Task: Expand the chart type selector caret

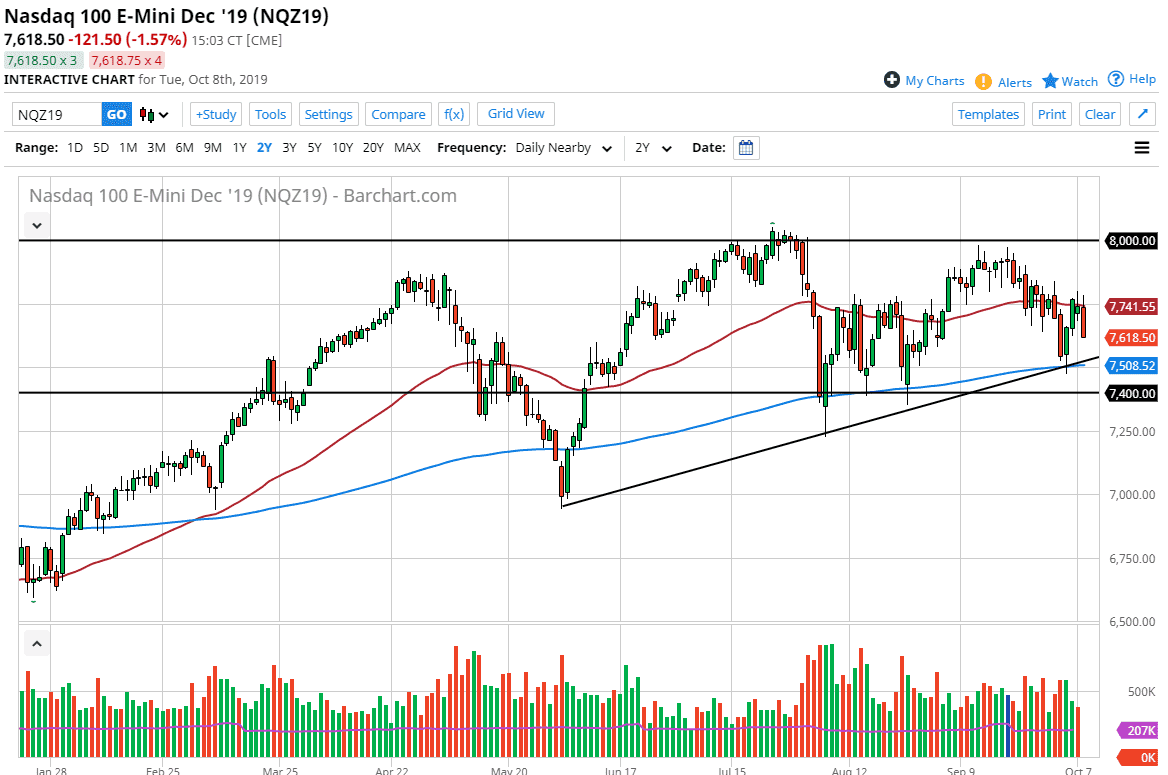Action: click(x=165, y=114)
